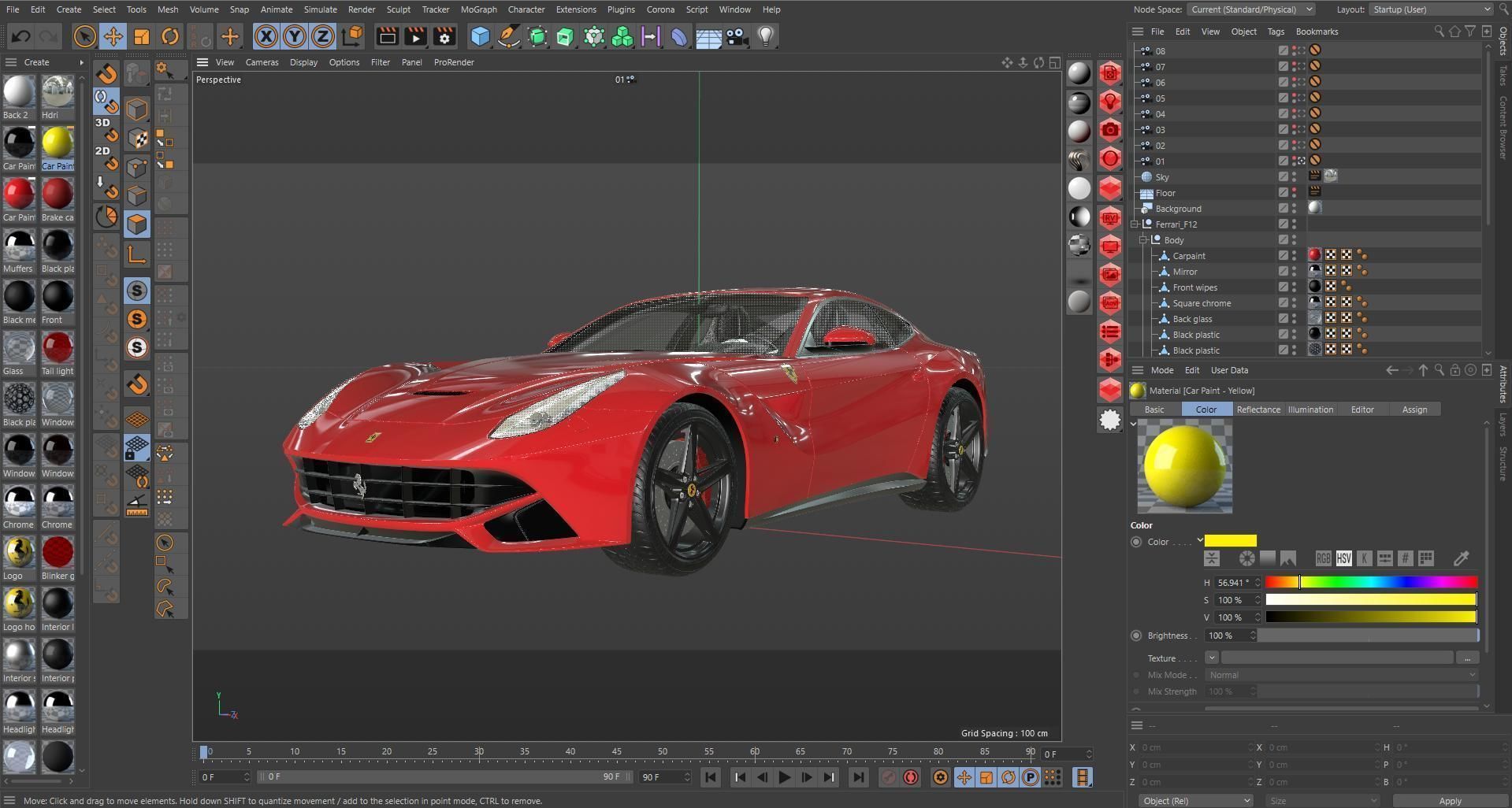Click the Camera object icon
This screenshot has height=808, width=1512.
(737, 36)
